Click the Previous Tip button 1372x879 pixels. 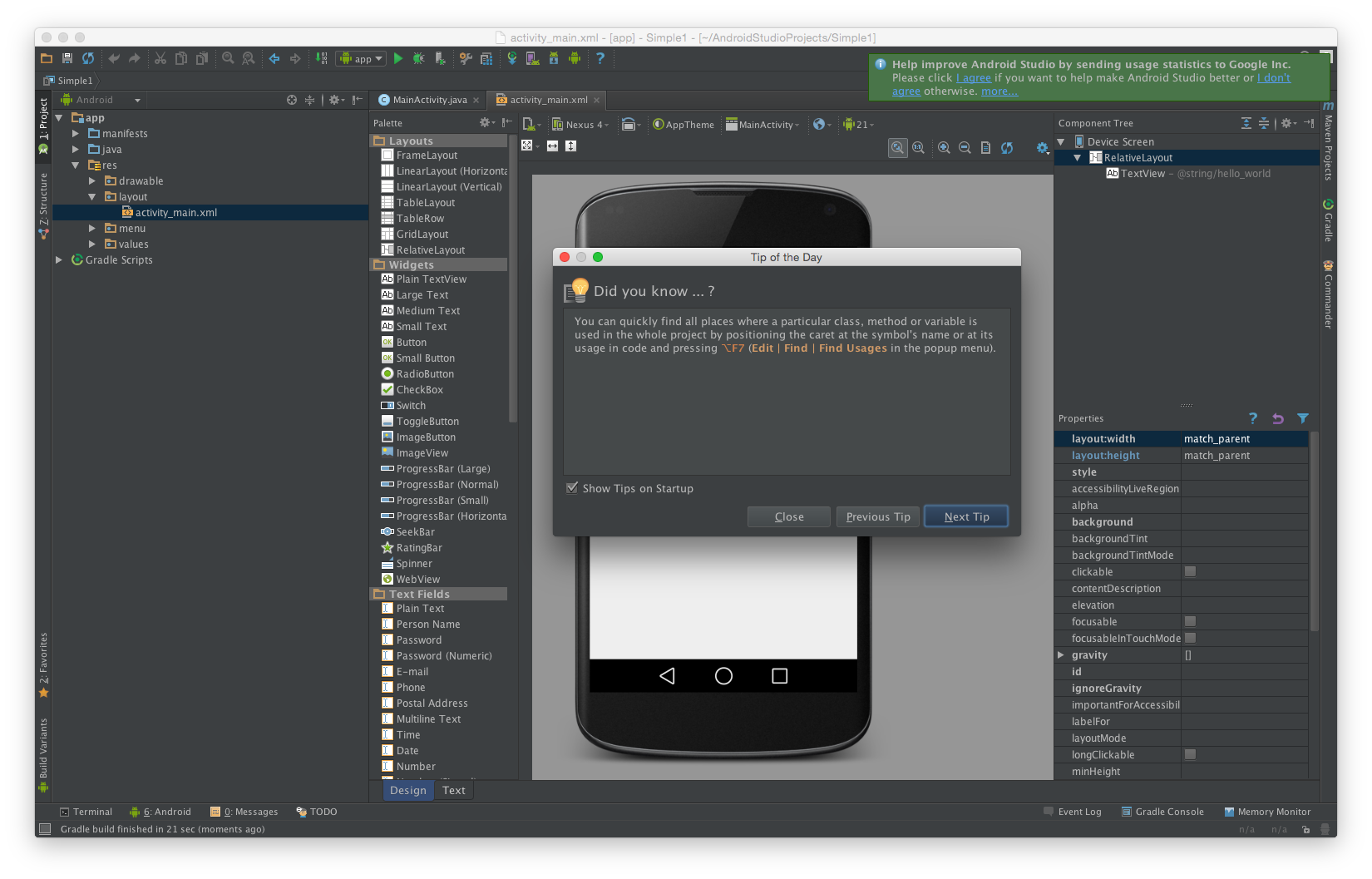pyautogui.click(x=878, y=516)
